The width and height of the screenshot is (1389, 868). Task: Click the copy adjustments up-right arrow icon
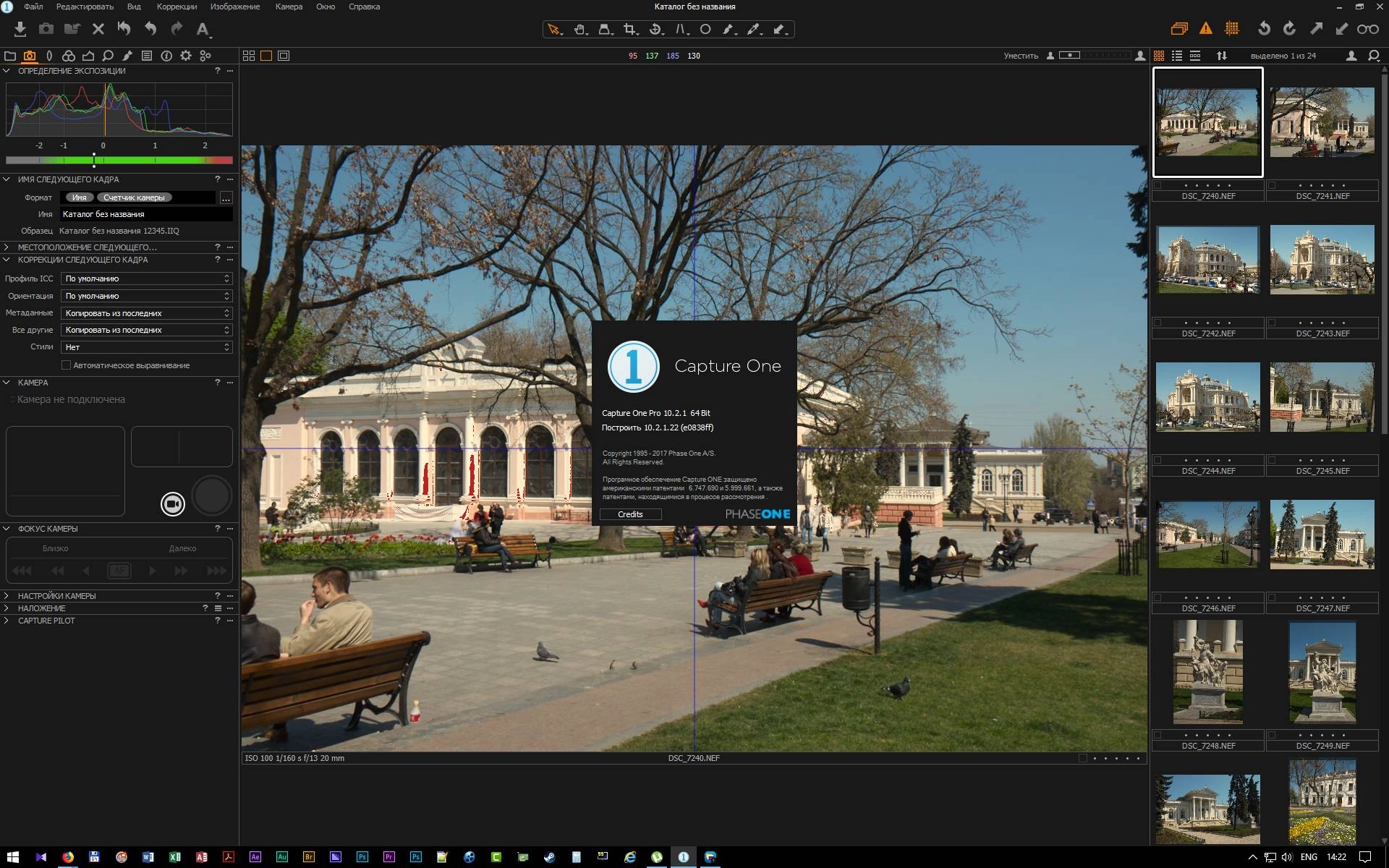[x=1316, y=29]
